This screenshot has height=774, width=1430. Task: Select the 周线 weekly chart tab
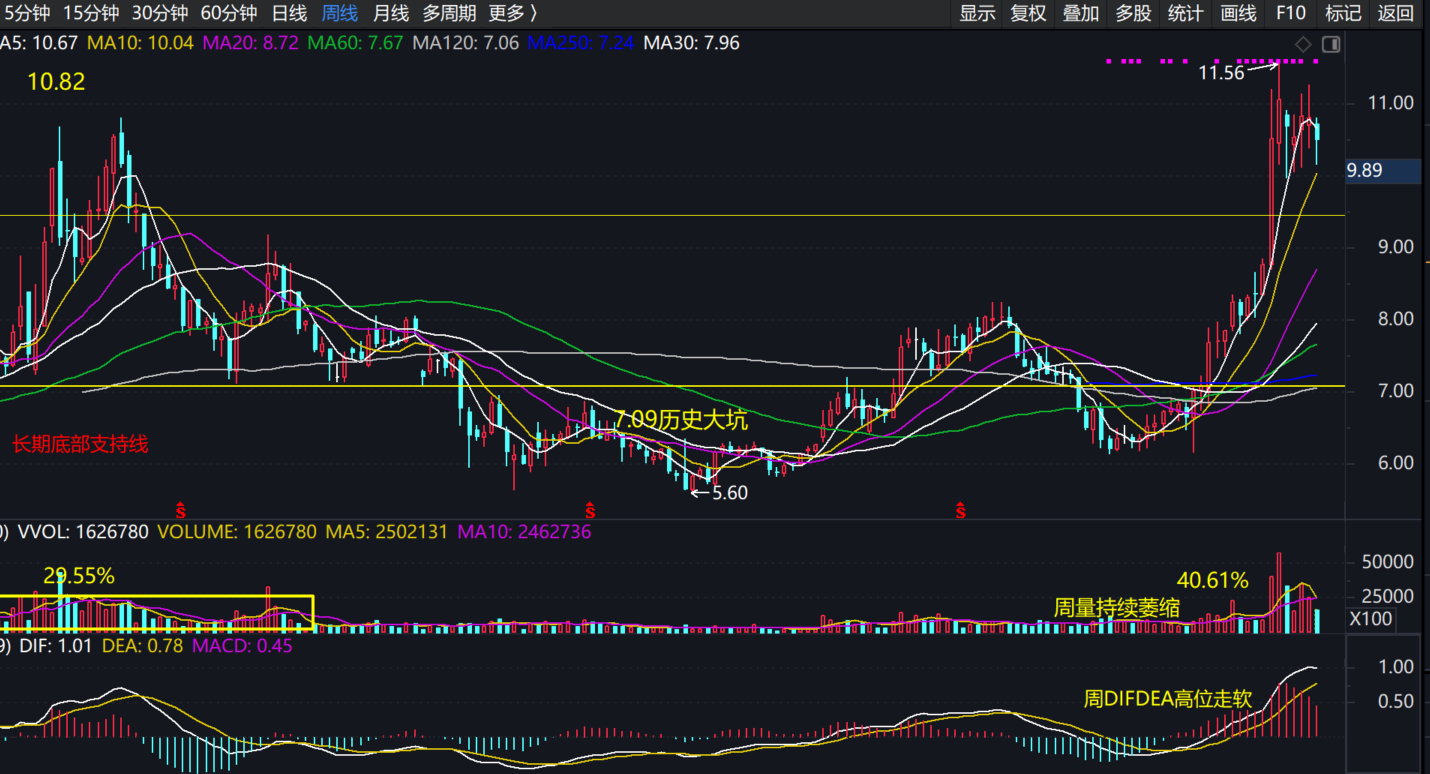(x=340, y=13)
